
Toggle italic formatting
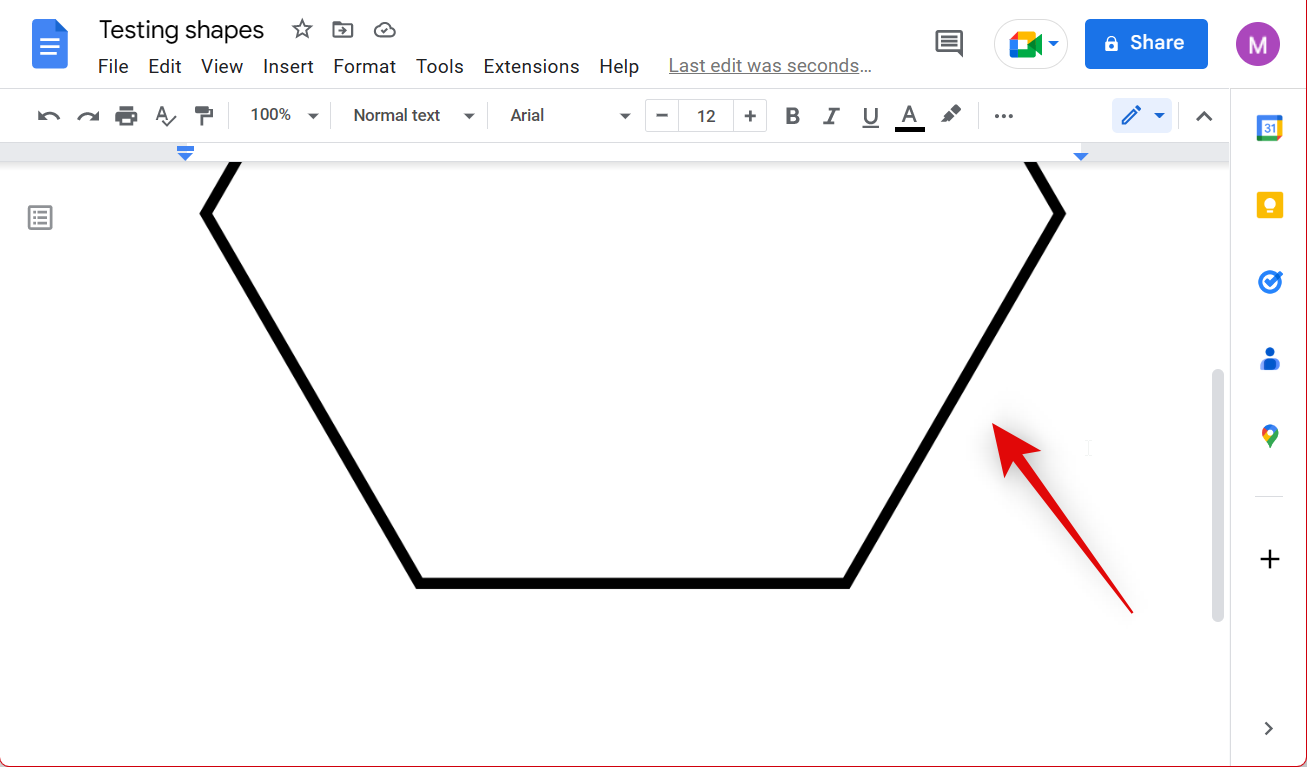pyautogui.click(x=831, y=116)
